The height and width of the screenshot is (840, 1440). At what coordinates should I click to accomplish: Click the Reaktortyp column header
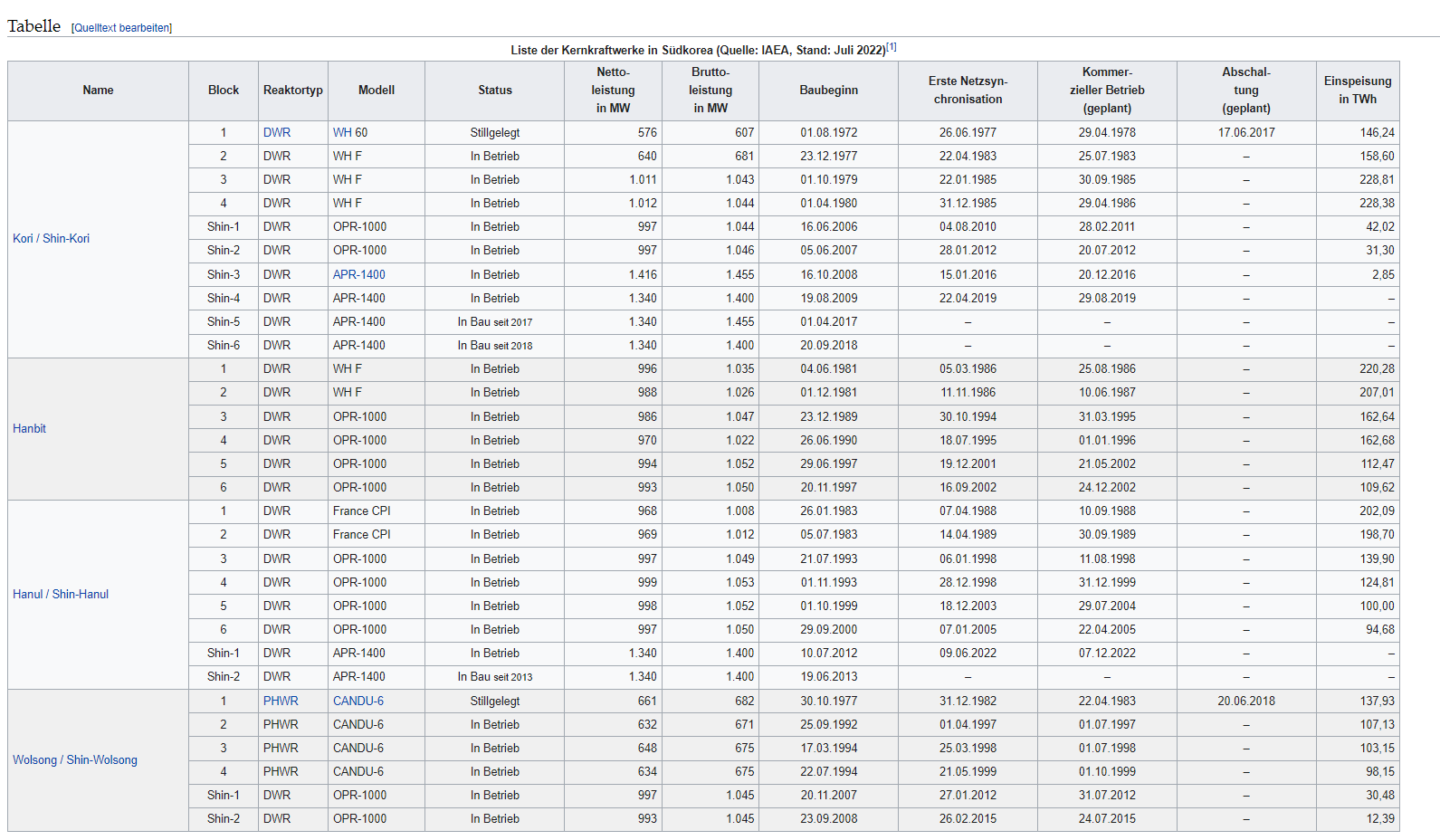click(293, 91)
